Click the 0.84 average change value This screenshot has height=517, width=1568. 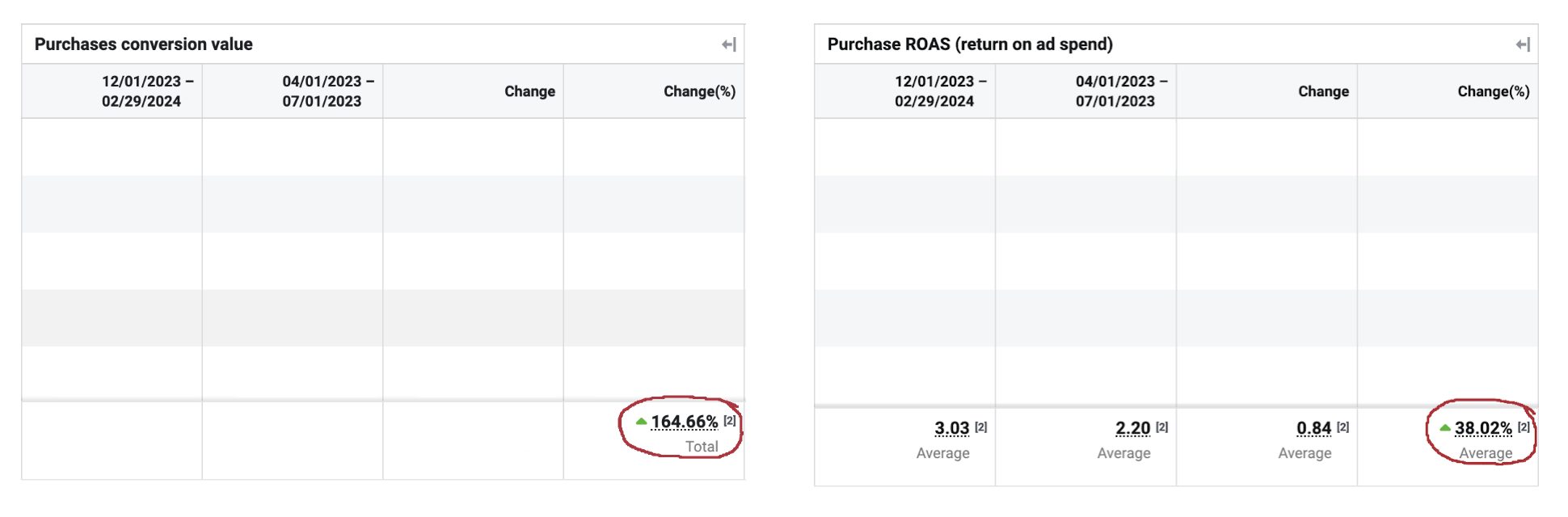point(1313,428)
